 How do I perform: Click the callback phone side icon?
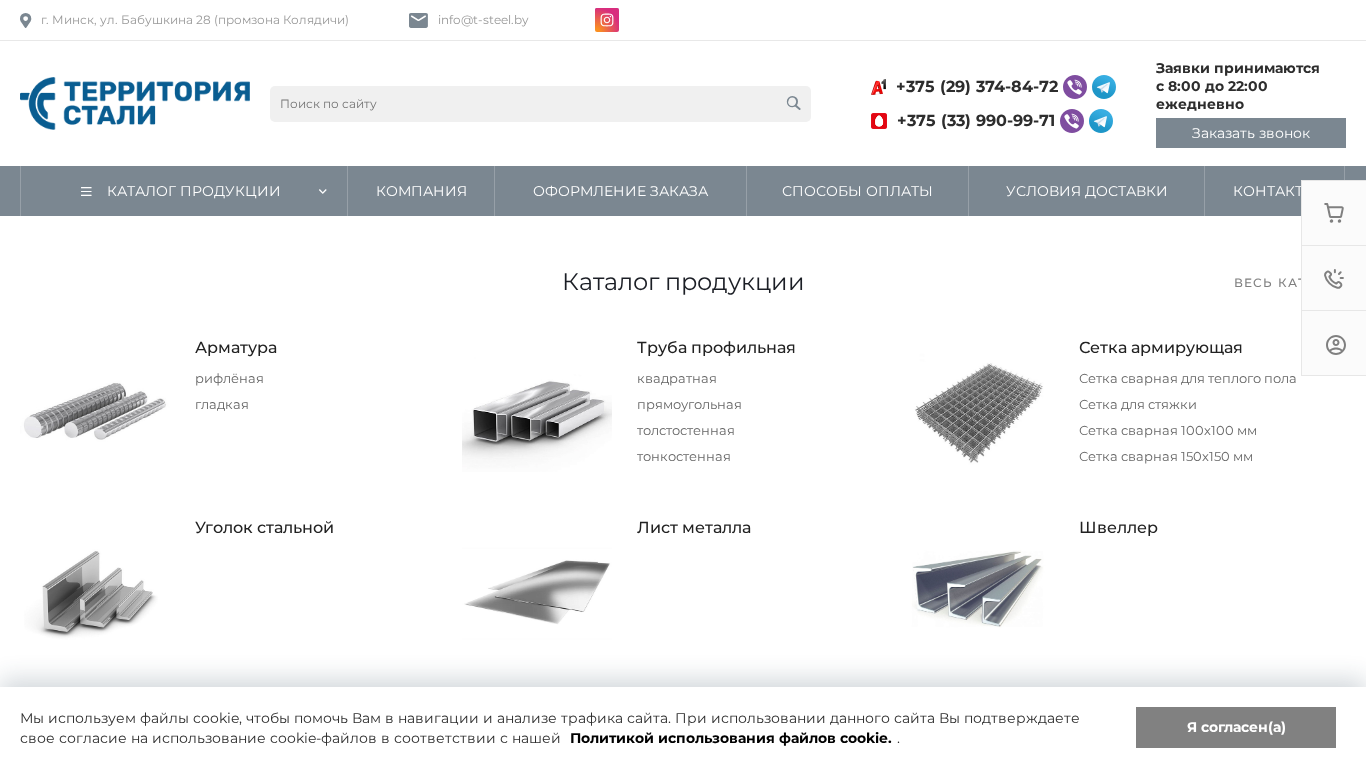(x=1334, y=279)
